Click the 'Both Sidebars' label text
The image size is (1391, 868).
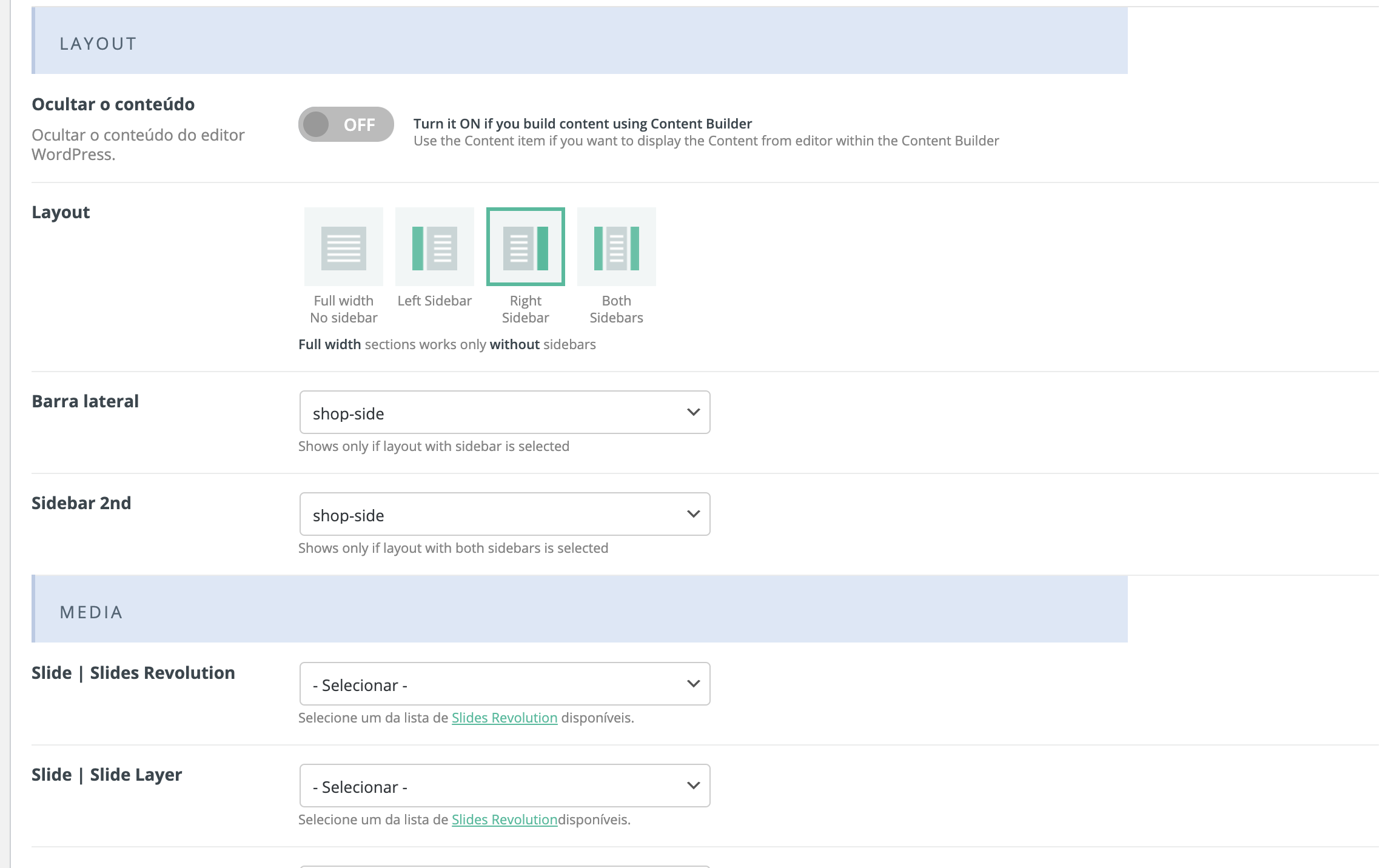(x=617, y=309)
